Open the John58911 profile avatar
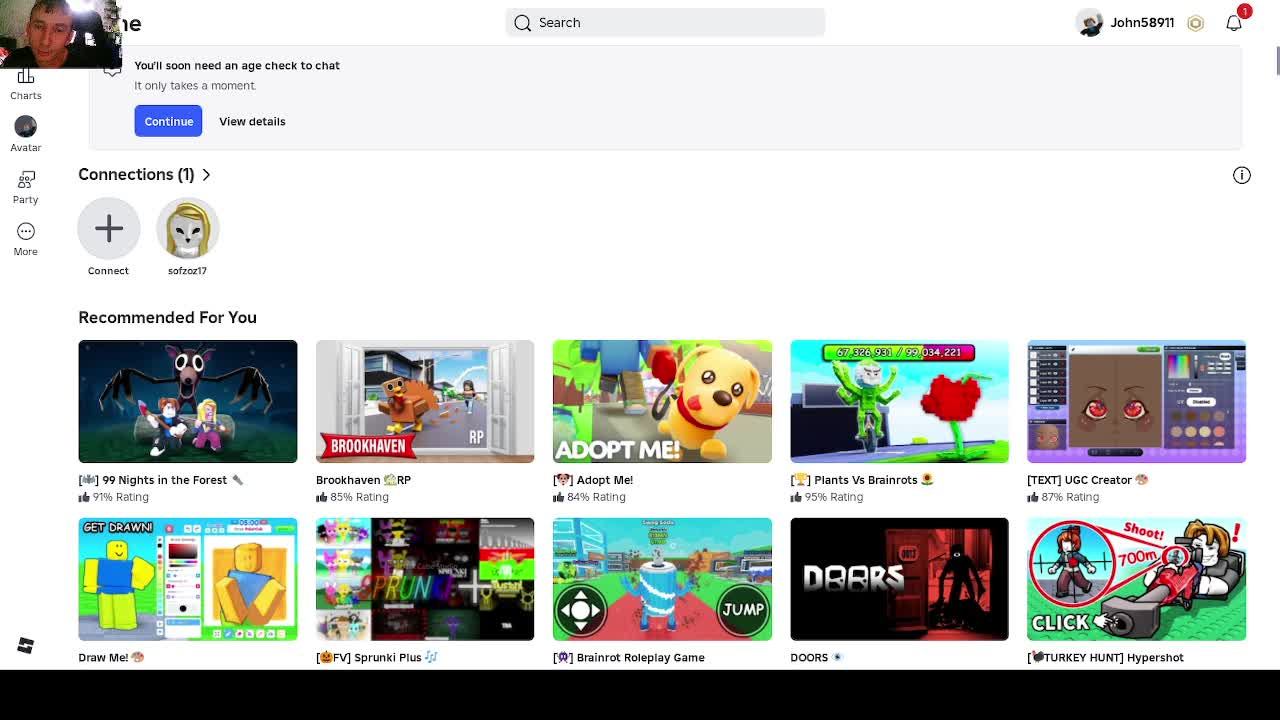The image size is (1280, 720). coord(1089,23)
